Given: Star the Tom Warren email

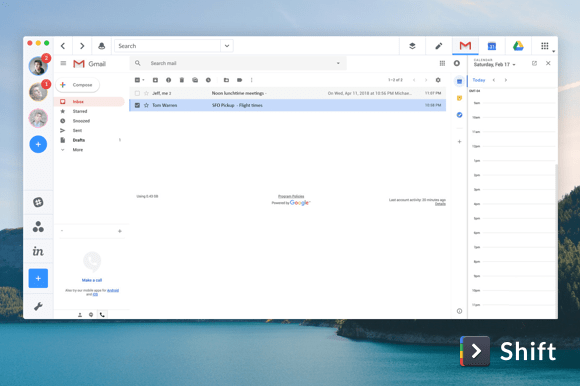Looking at the screenshot, I should [x=146, y=105].
